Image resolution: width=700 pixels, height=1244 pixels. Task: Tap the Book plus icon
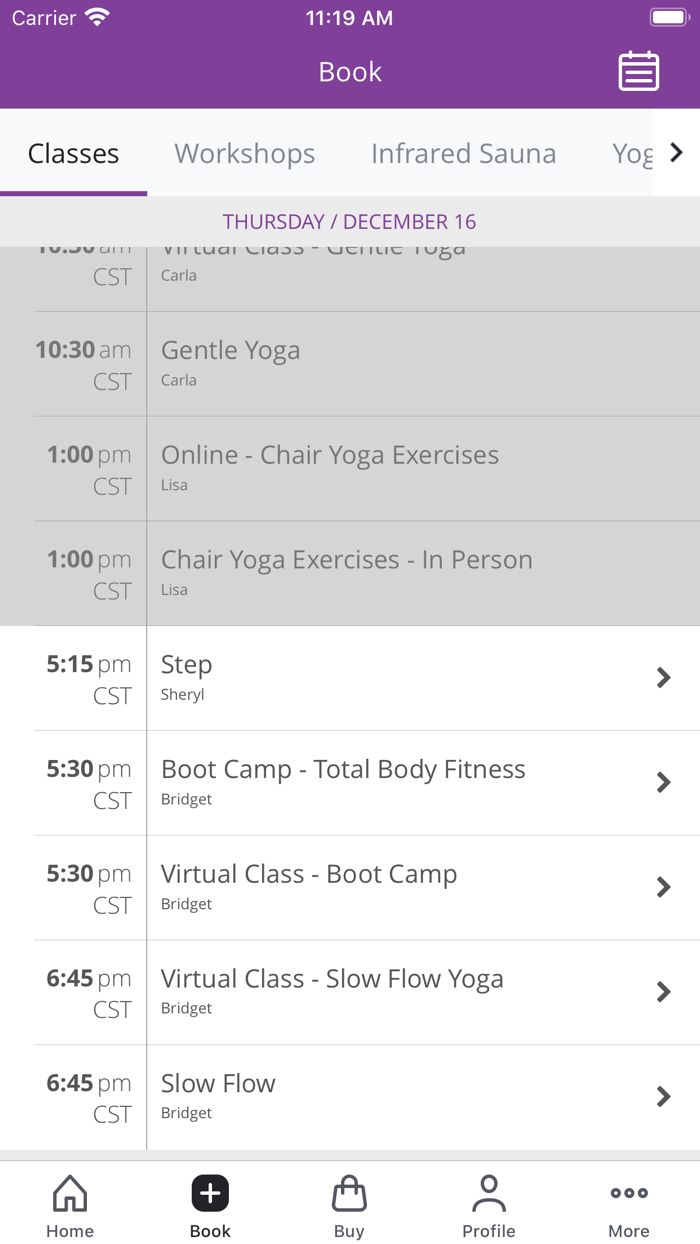tap(209, 1193)
